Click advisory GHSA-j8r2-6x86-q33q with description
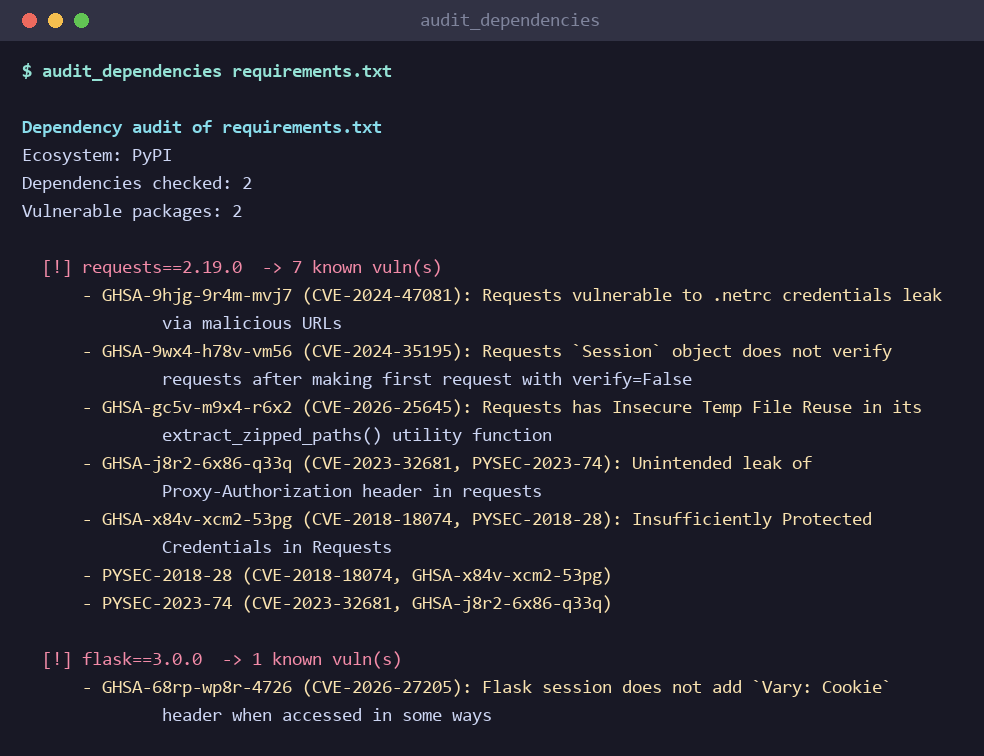This screenshot has width=984, height=756. (x=447, y=464)
